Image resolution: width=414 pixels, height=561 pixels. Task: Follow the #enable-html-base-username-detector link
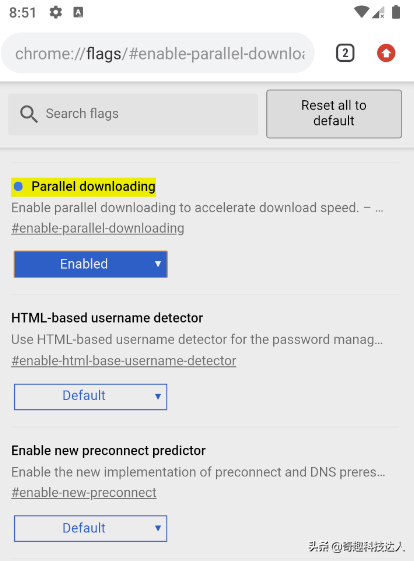[x=123, y=360]
